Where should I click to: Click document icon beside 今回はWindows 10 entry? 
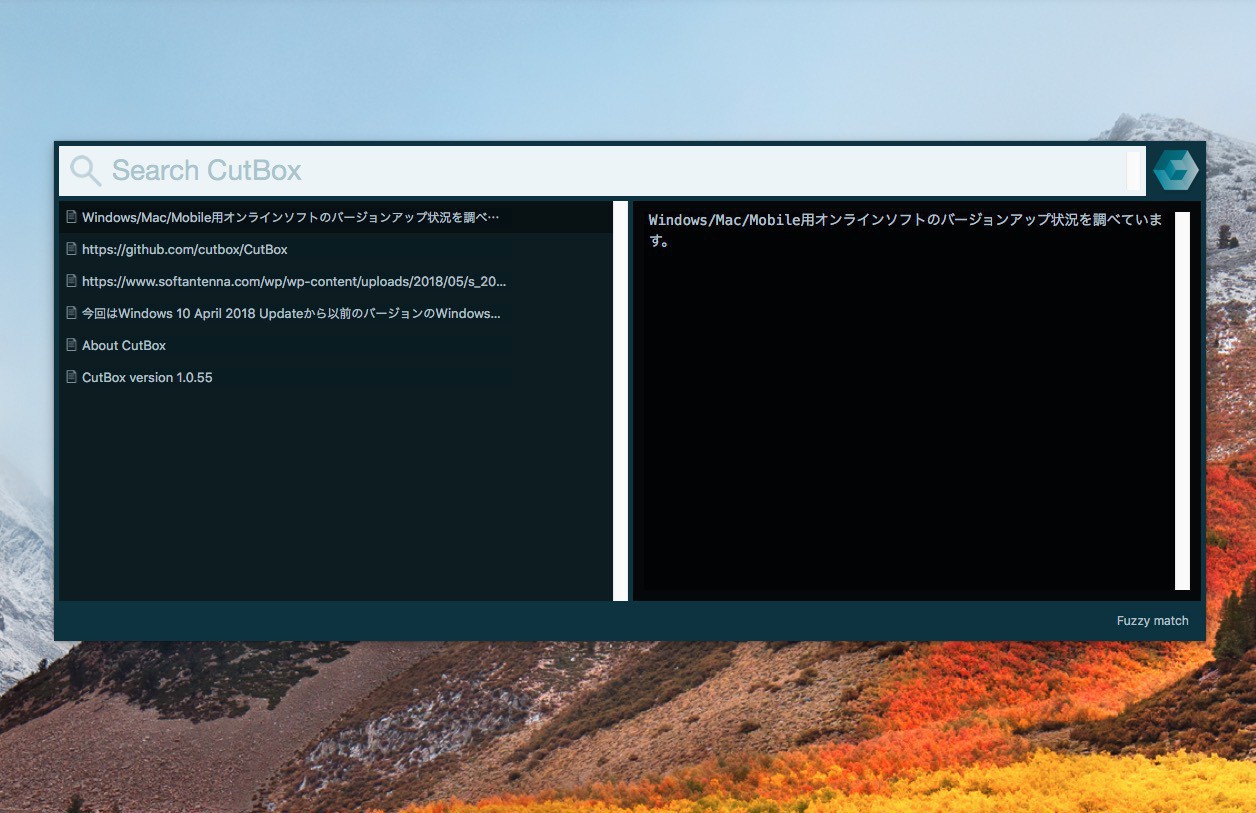click(x=71, y=312)
